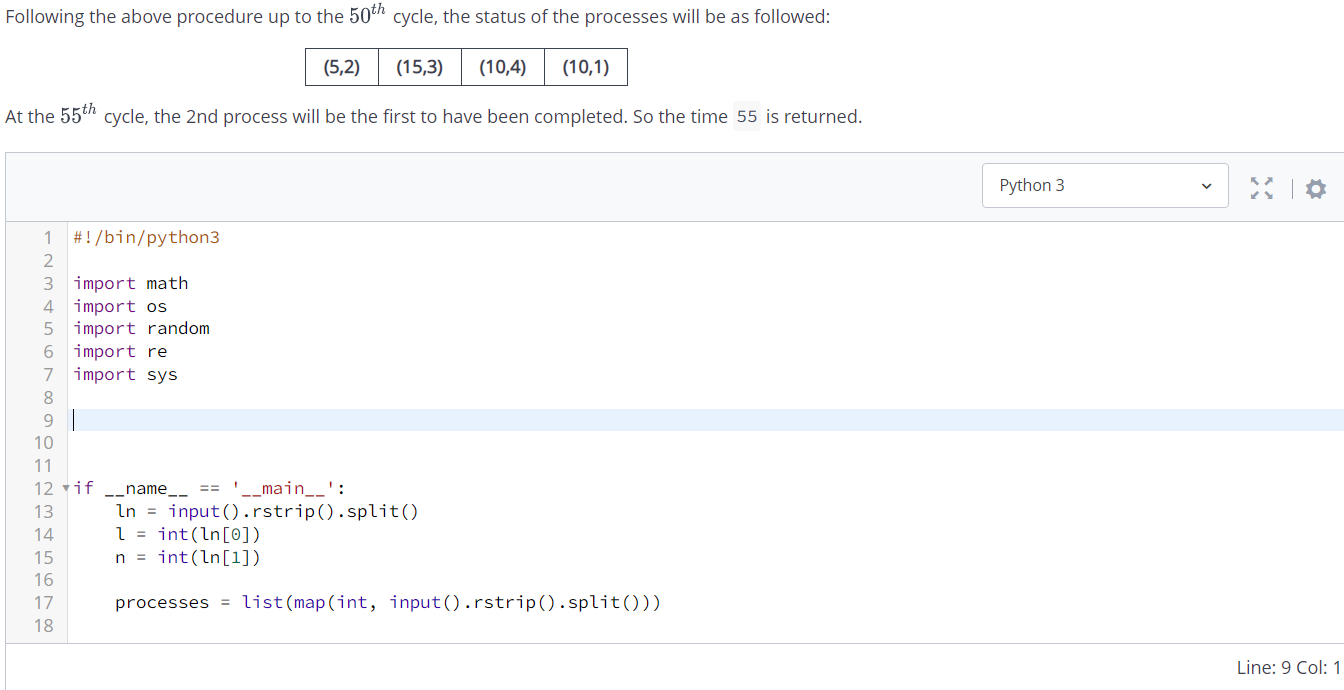The width and height of the screenshot is (1344, 690).
Task: Click the 'n = int(ln[1])' line
Action: [188, 557]
